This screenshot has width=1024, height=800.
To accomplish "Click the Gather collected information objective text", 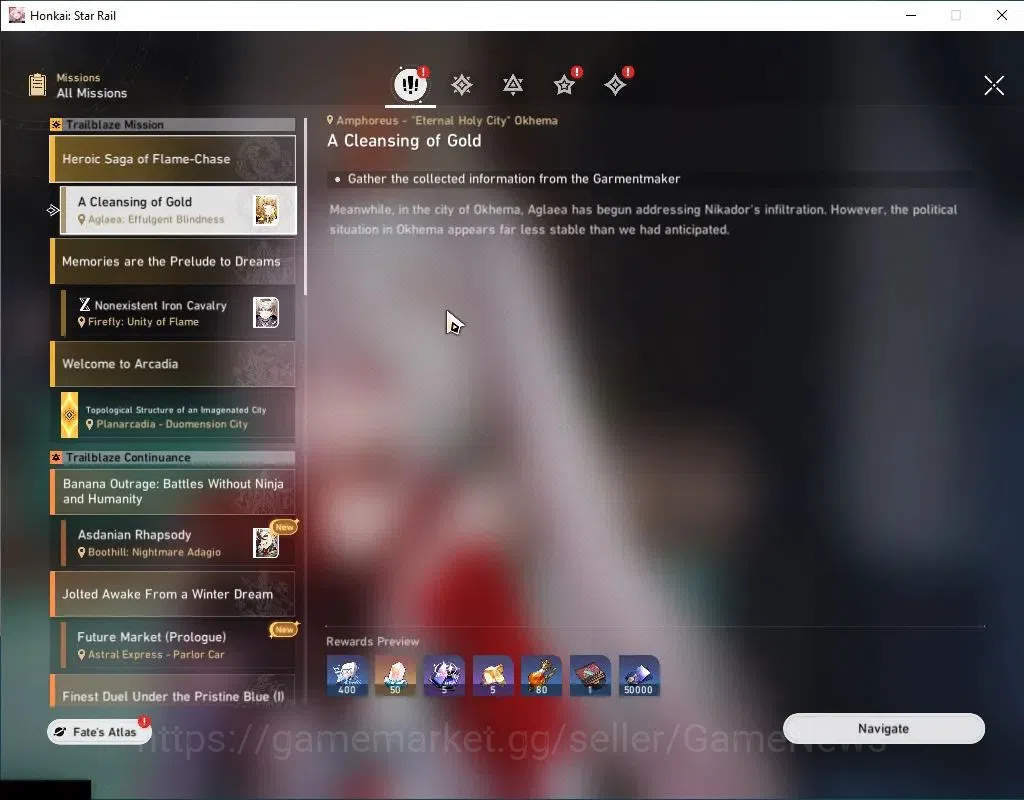I will [x=513, y=179].
